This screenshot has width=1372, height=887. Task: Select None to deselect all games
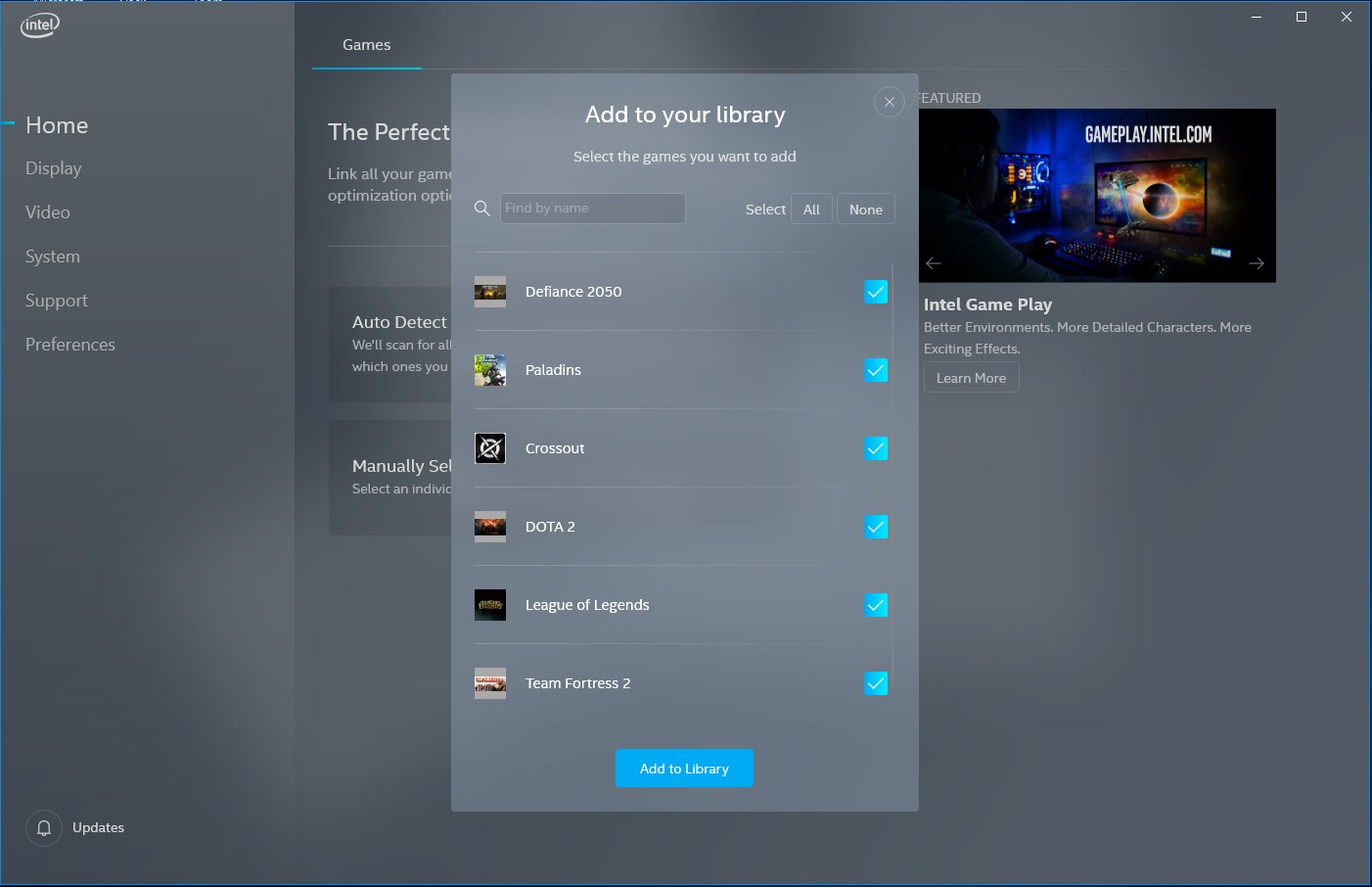point(866,210)
